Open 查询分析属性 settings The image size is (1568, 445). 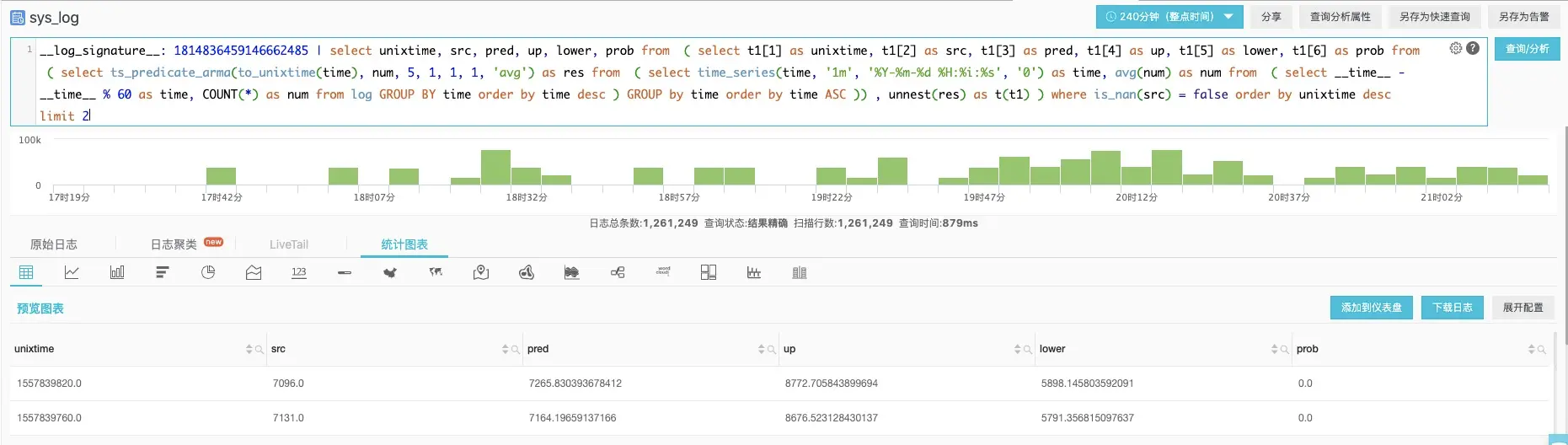pyautogui.click(x=1341, y=17)
